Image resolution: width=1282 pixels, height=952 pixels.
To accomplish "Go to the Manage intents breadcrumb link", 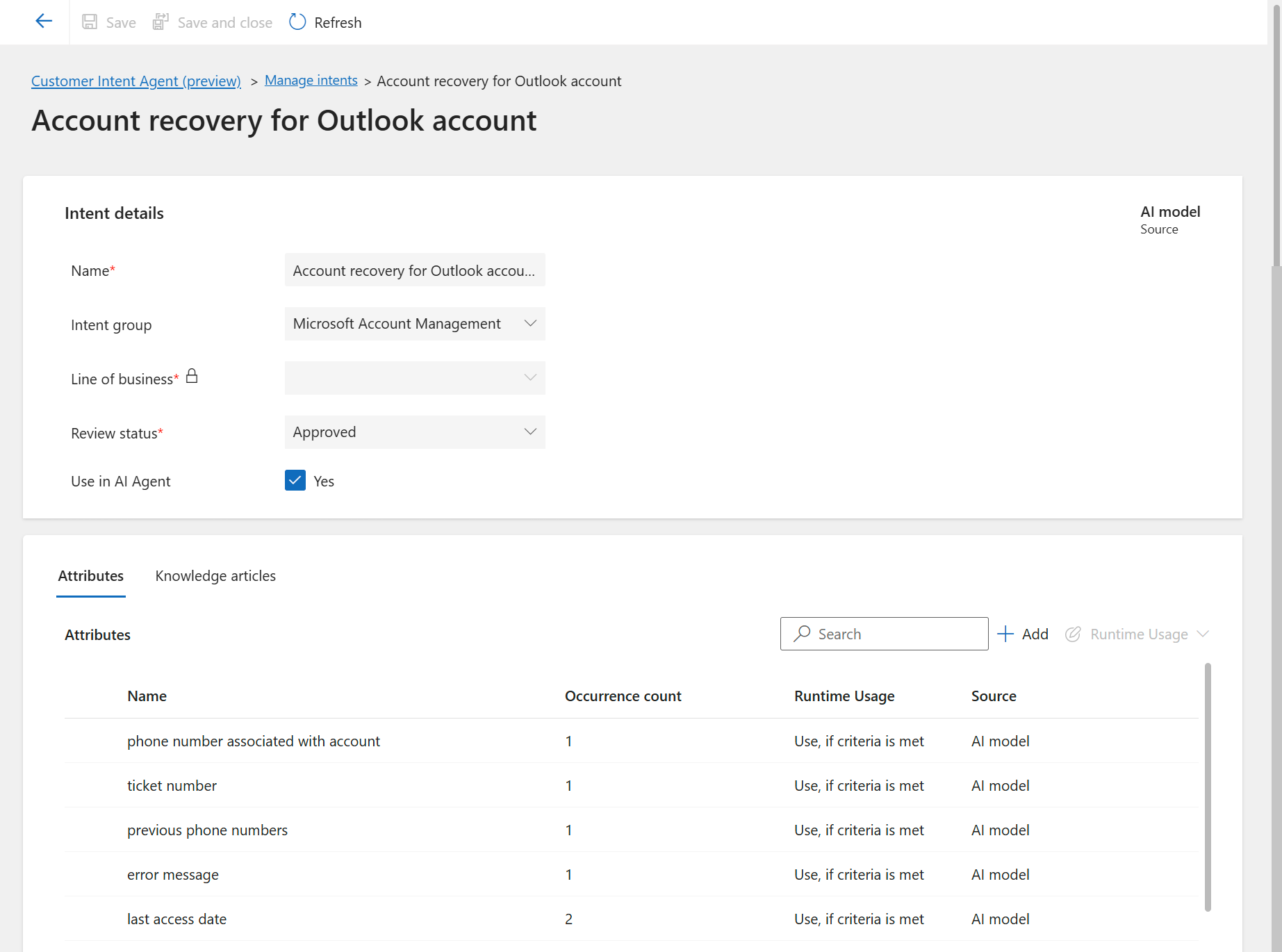I will pyautogui.click(x=311, y=81).
